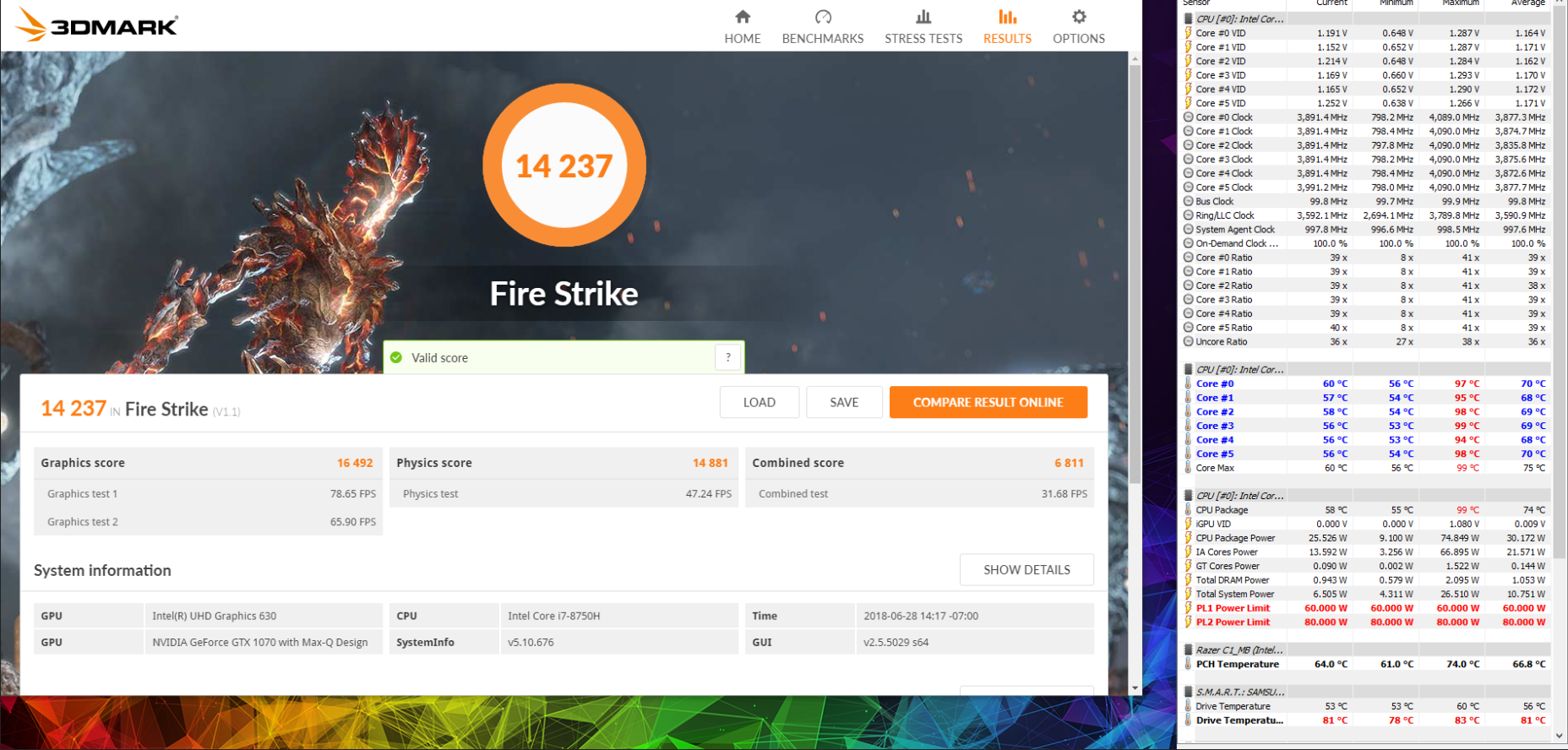Click the clock icon beside Ring/LLC Clock

tap(1189, 215)
